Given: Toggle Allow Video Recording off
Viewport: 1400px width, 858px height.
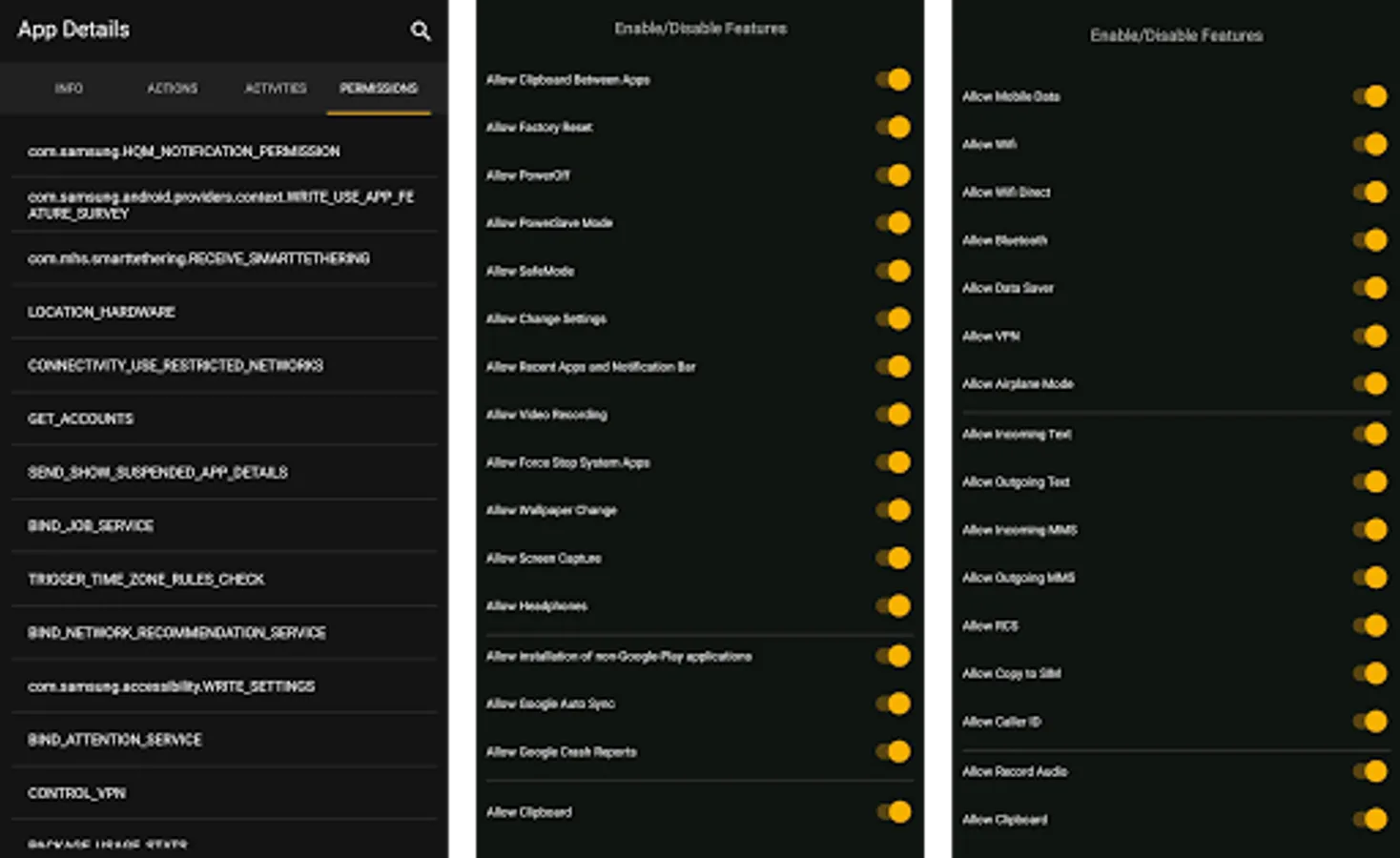Looking at the screenshot, I should 895,415.
